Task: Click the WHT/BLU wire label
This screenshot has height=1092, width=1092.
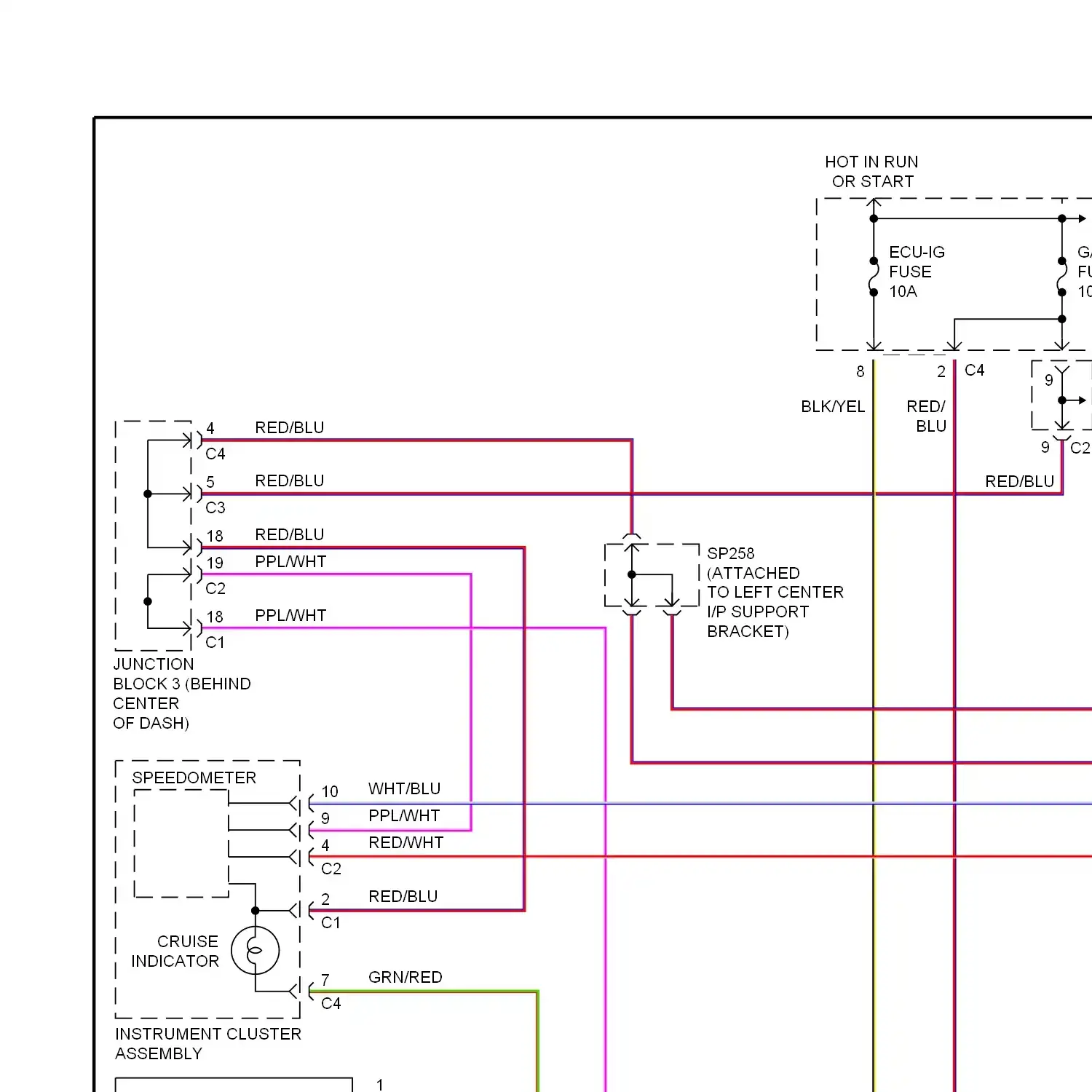Action: pyautogui.click(x=404, y=788)
